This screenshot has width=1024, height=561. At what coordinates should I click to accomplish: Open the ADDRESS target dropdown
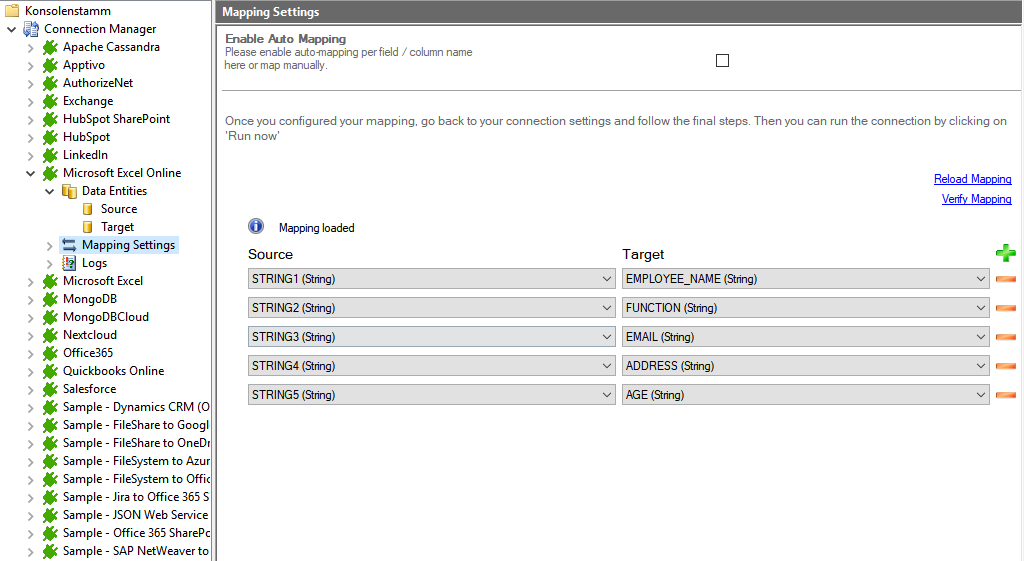[x=980, y=366]
